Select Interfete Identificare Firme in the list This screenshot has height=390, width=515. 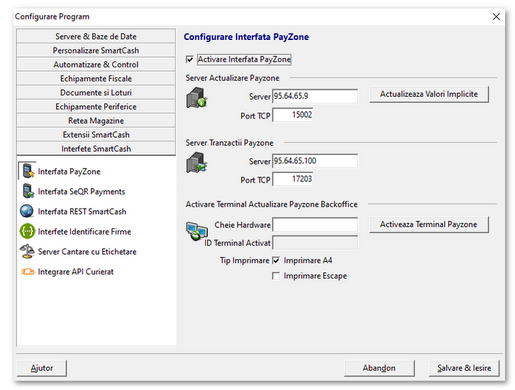pyautogui.click(x=84, y=231)
